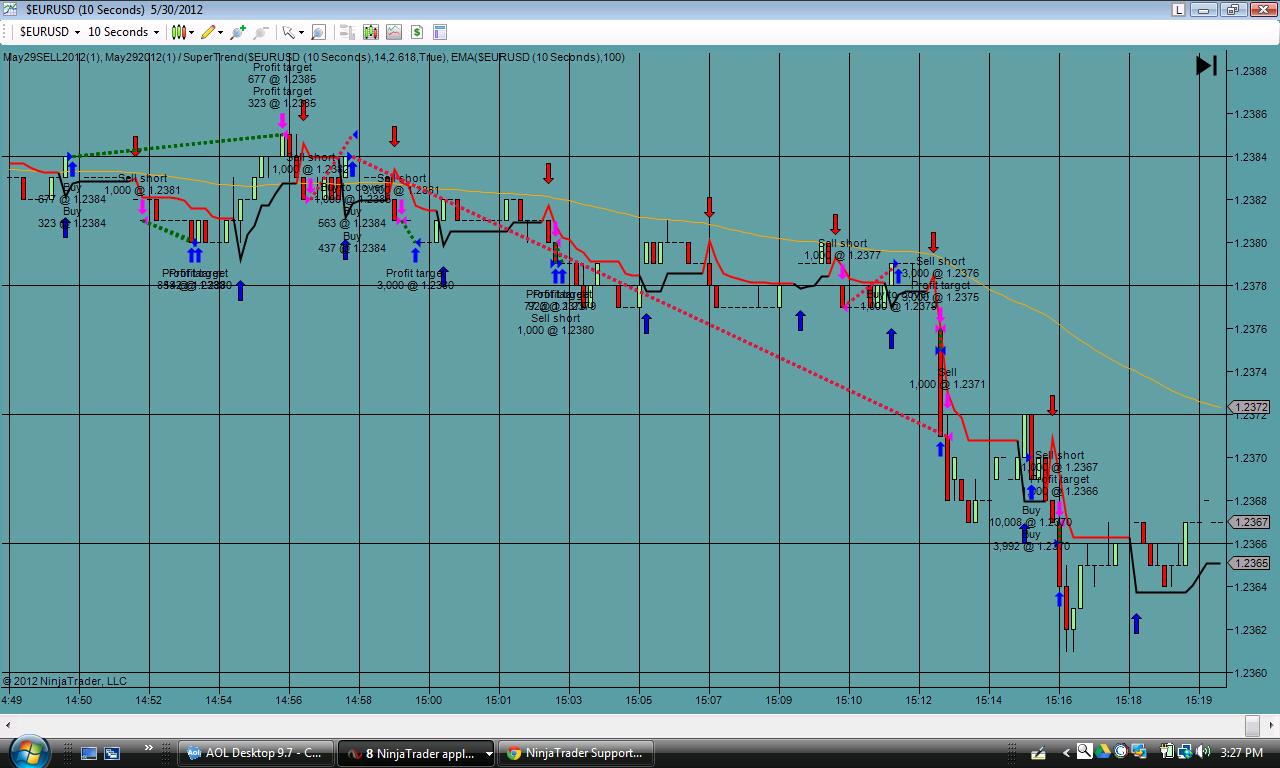Click the 14:56 time axis label
Image resolution: width=1280 pixels, height=768 pixels.
point(289,700)
